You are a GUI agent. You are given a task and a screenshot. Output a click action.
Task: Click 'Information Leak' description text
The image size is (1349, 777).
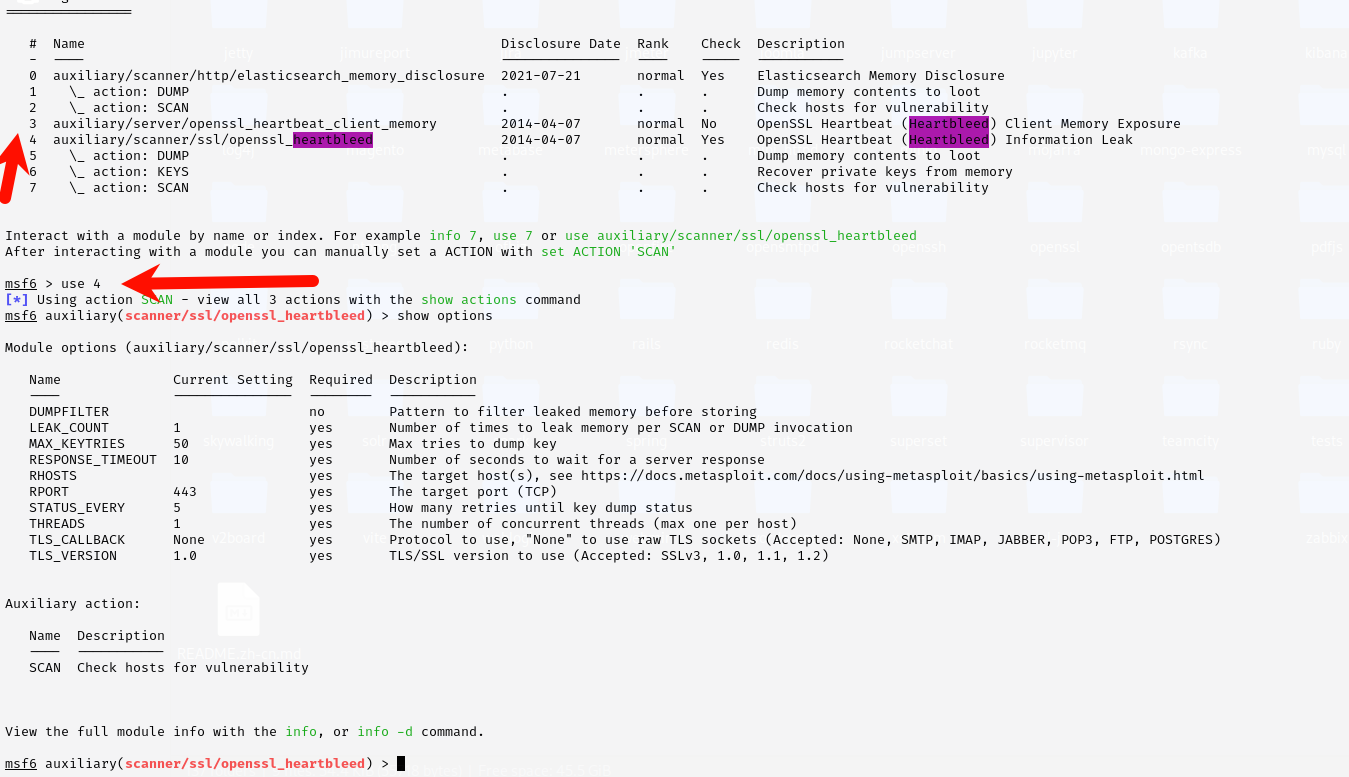[x=1069, y=140]
